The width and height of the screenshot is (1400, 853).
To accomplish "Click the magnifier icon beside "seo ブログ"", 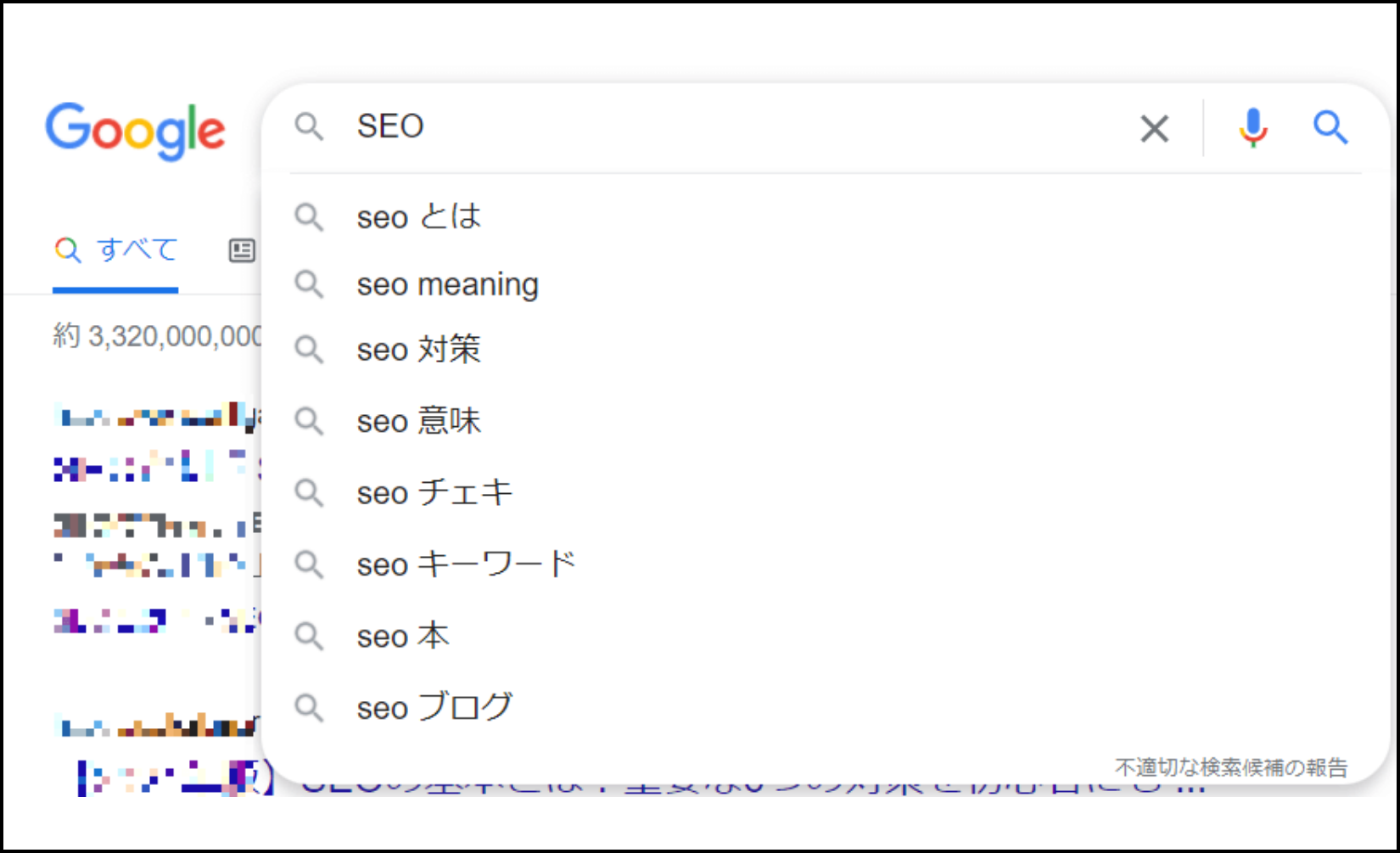I will tap(309, 707).
